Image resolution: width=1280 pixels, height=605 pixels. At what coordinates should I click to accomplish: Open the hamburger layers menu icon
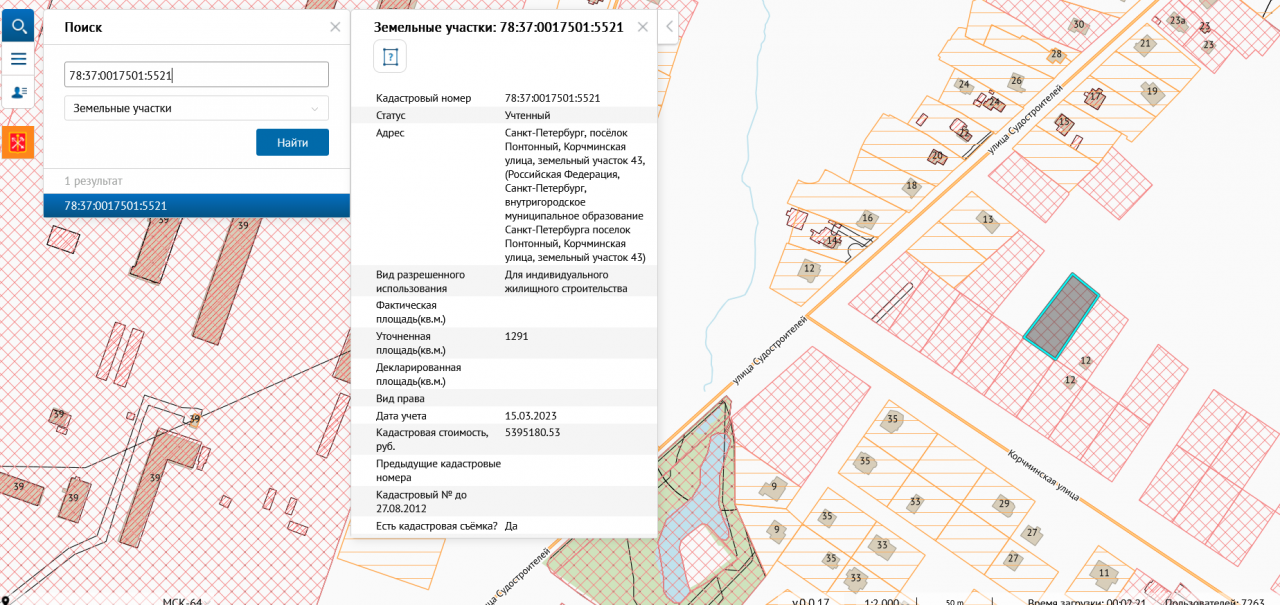coord(18,58)
